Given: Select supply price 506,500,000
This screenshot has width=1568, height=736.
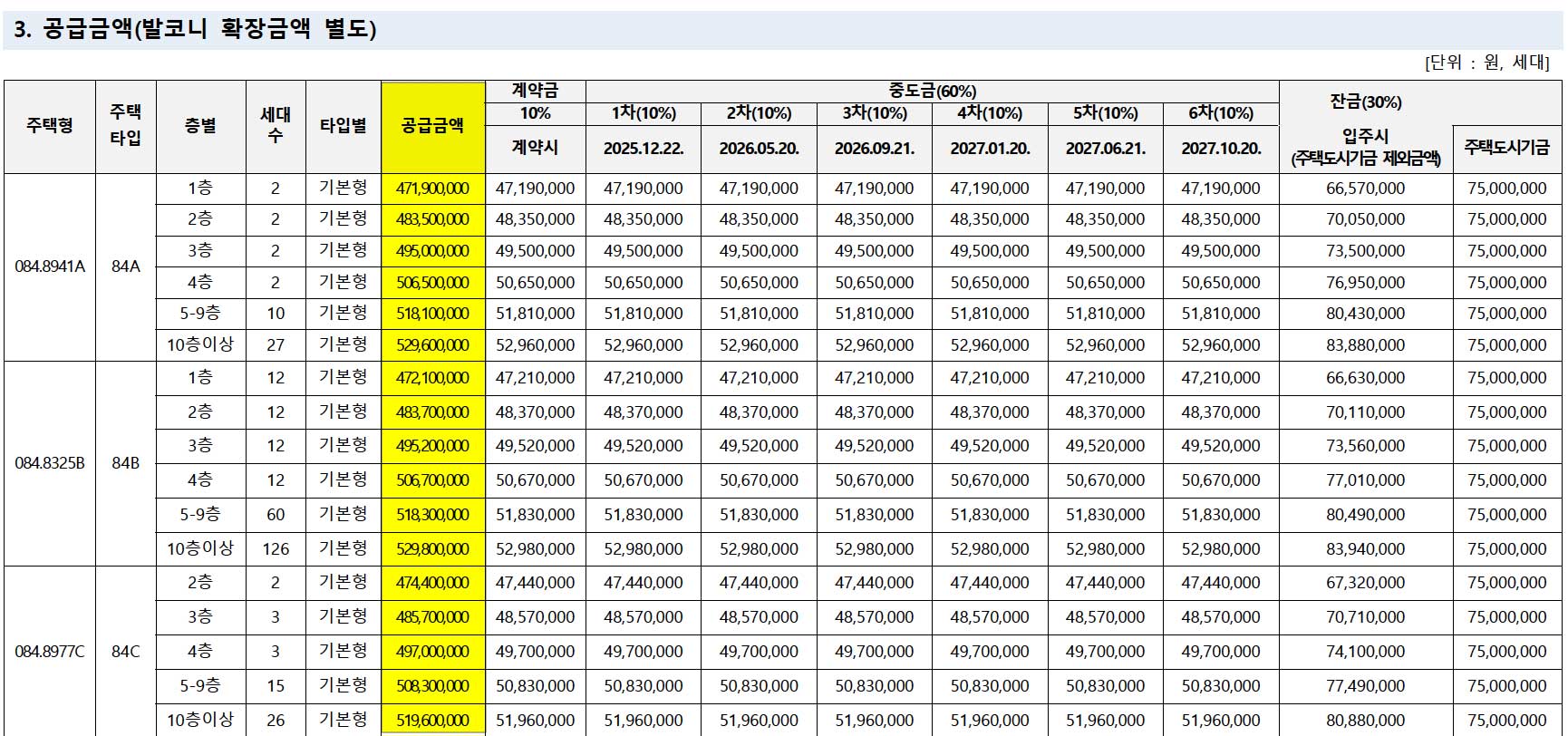Looking at the screenshot, I should tap(433, 283).
